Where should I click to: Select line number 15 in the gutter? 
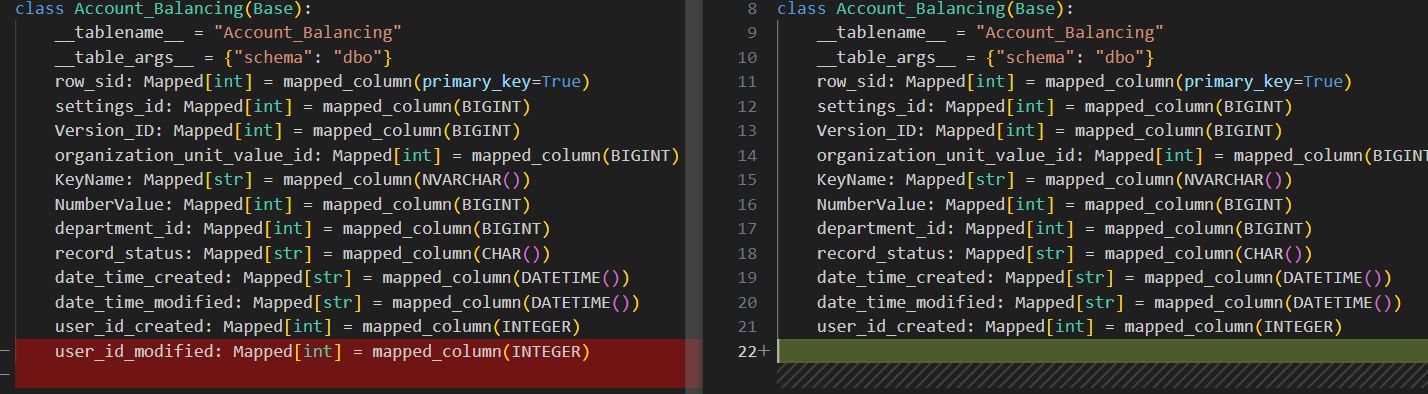click(x=748, y=180)
